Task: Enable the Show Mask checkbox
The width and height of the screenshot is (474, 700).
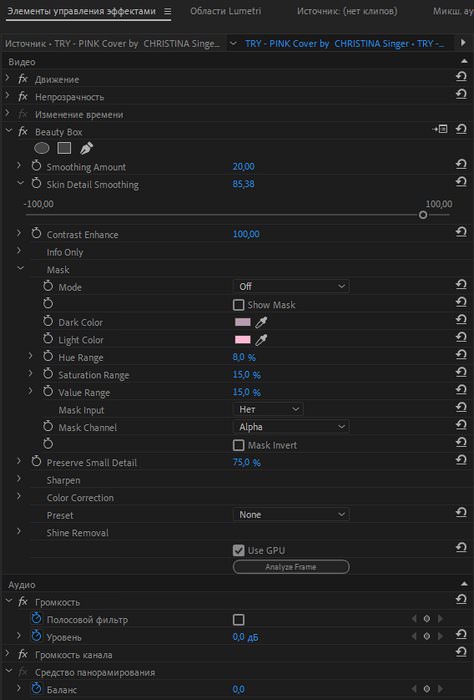Action: (239, 305)
